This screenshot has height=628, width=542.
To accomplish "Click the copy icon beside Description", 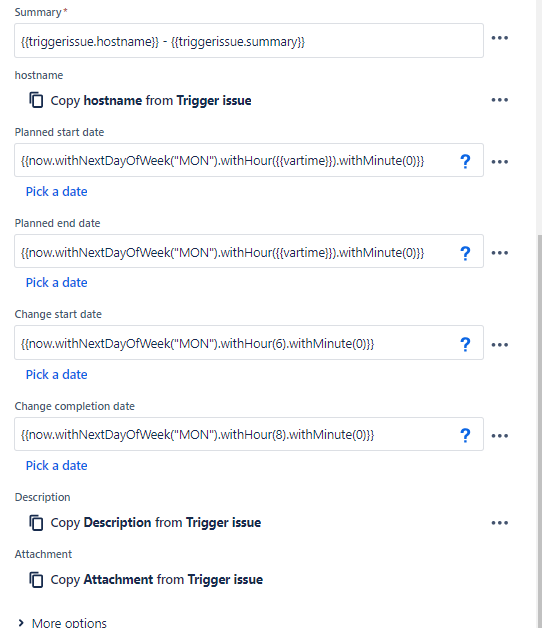I will [x=36, y=523].
